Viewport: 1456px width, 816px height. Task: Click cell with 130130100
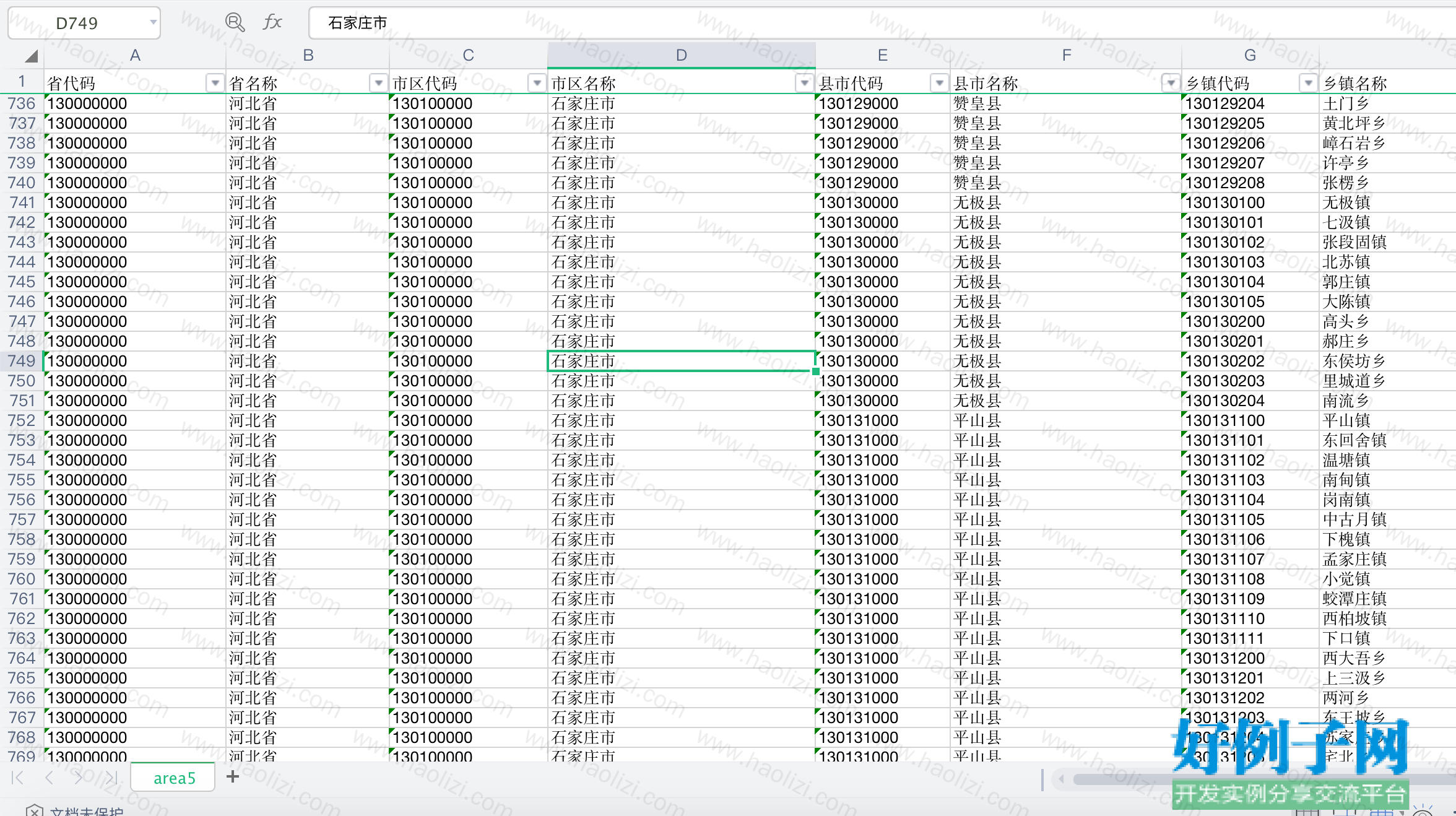[x=1250, y=202]
